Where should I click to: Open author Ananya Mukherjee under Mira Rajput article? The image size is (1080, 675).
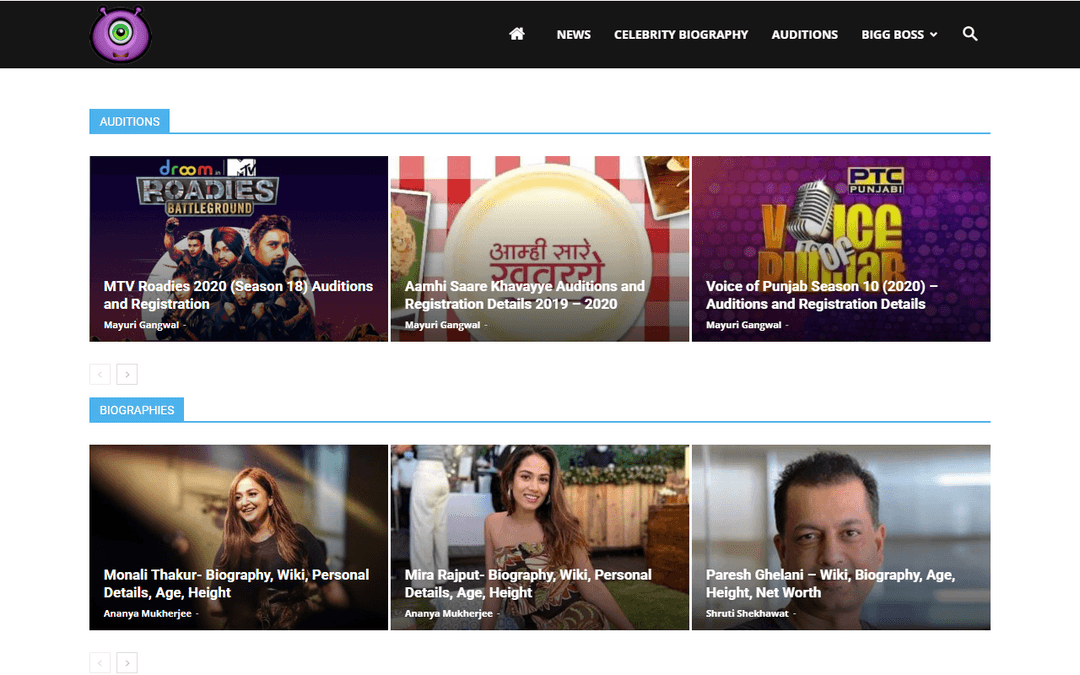point(448,614)
